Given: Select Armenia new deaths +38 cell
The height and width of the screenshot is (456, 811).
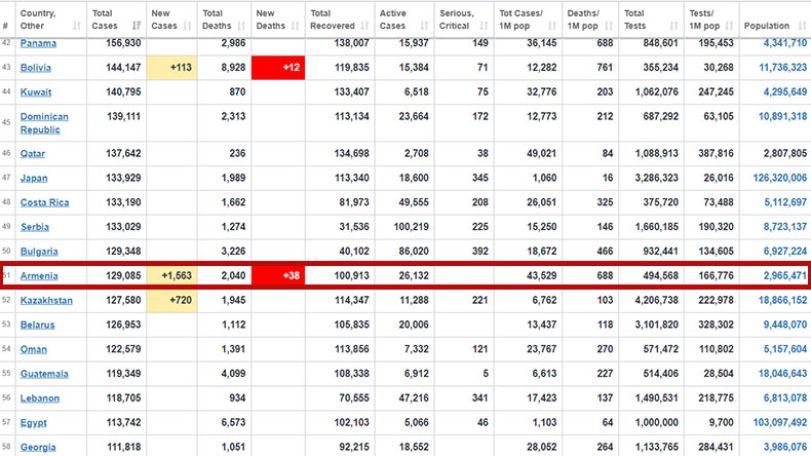Looking at the screenshot, I should pos(278,276).
